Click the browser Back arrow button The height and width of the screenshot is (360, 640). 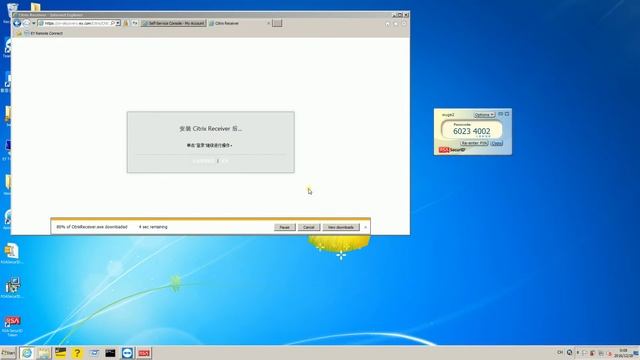[x=17, y=23]
